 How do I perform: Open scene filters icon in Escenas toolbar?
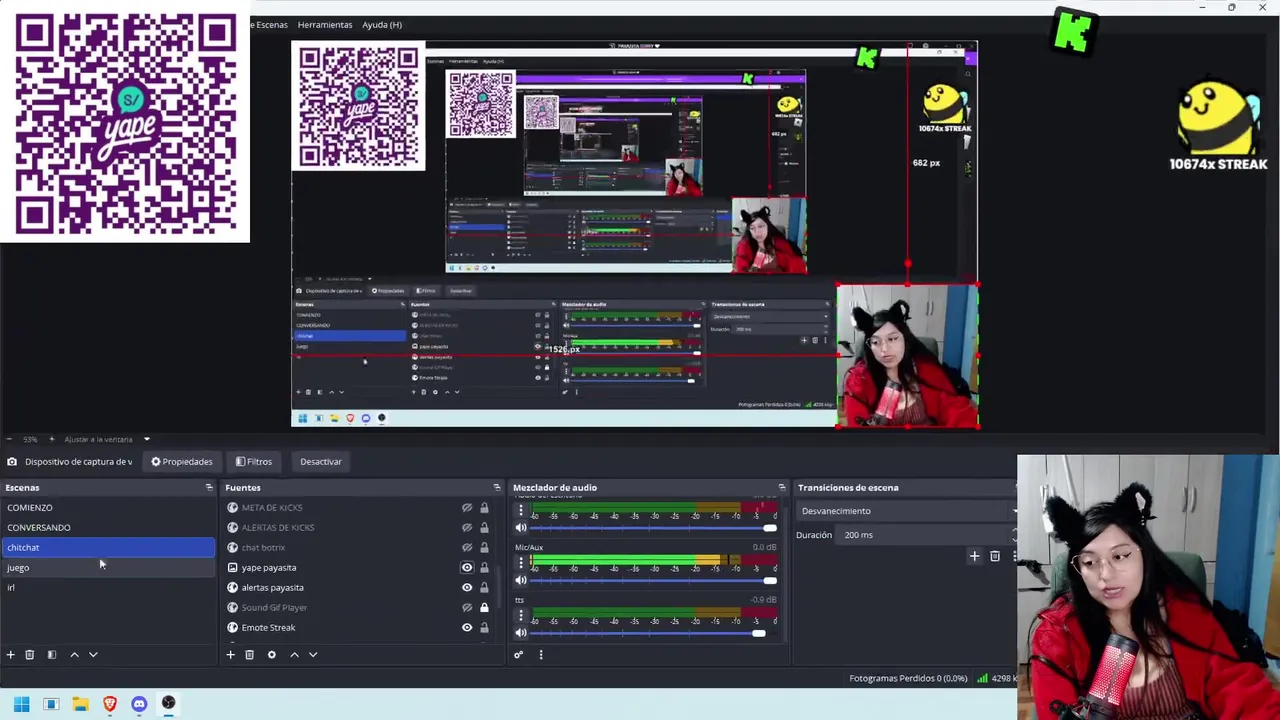tap(52, 654)
